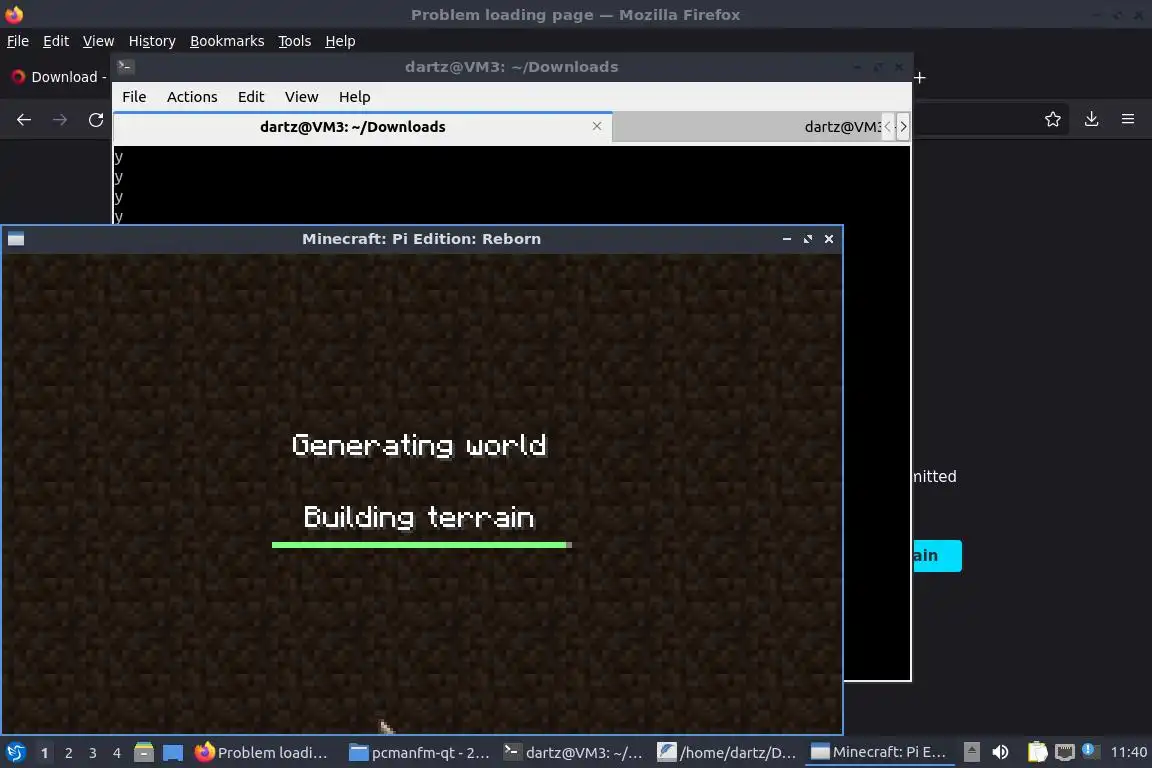Activate the /home/dartz editor taskbar entry
This screenshot has height=768, width=1152.
click(x=727, y=753)
